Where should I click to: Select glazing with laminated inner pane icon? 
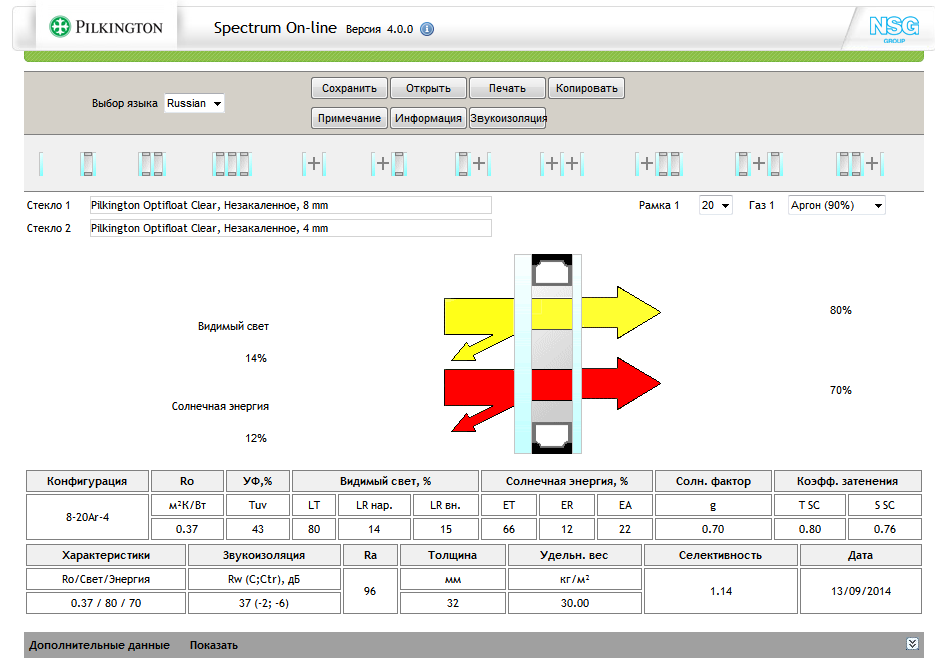(x=388, y=164)
